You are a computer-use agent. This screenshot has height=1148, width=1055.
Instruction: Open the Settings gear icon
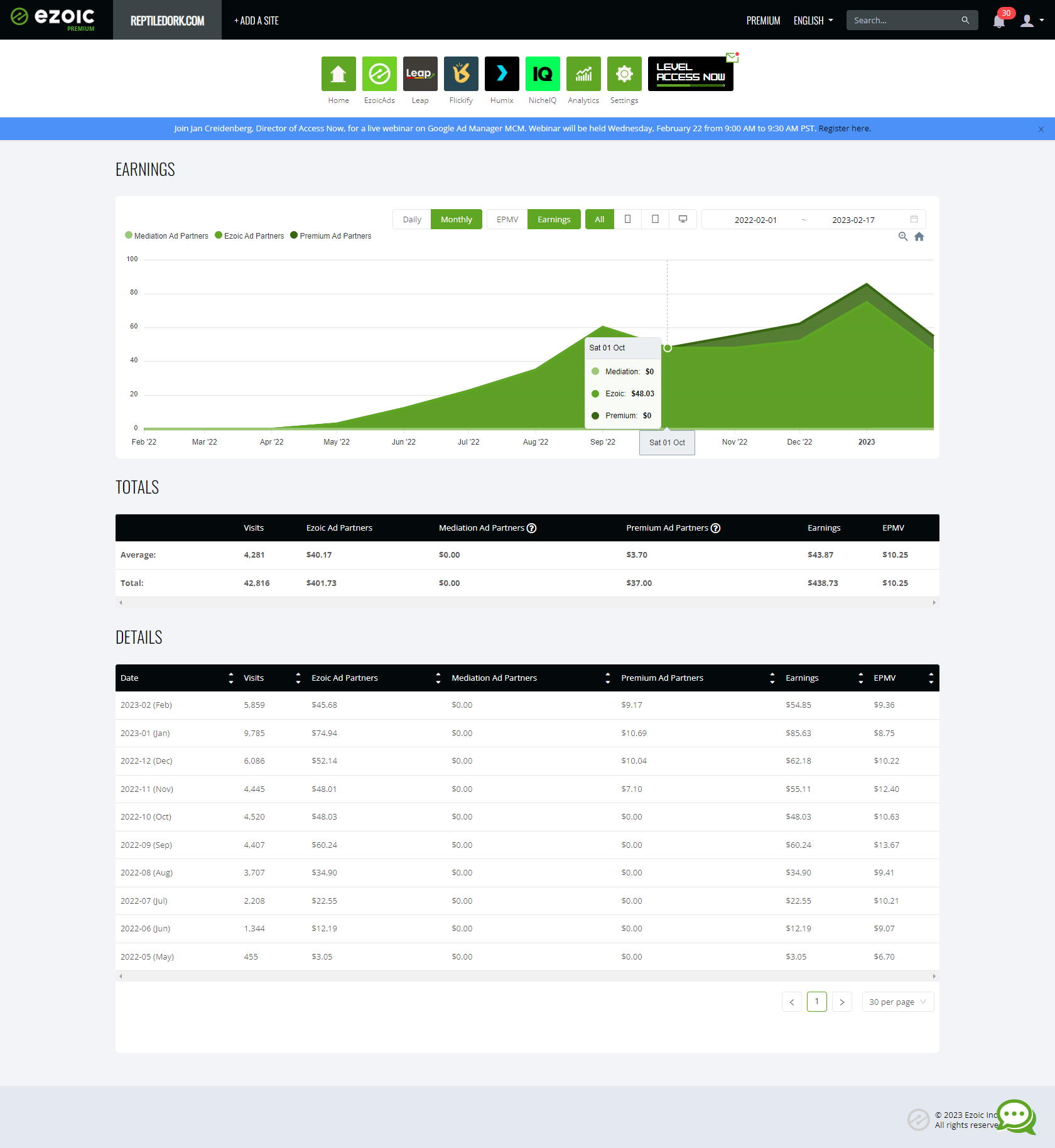click(x=624, y=74)
